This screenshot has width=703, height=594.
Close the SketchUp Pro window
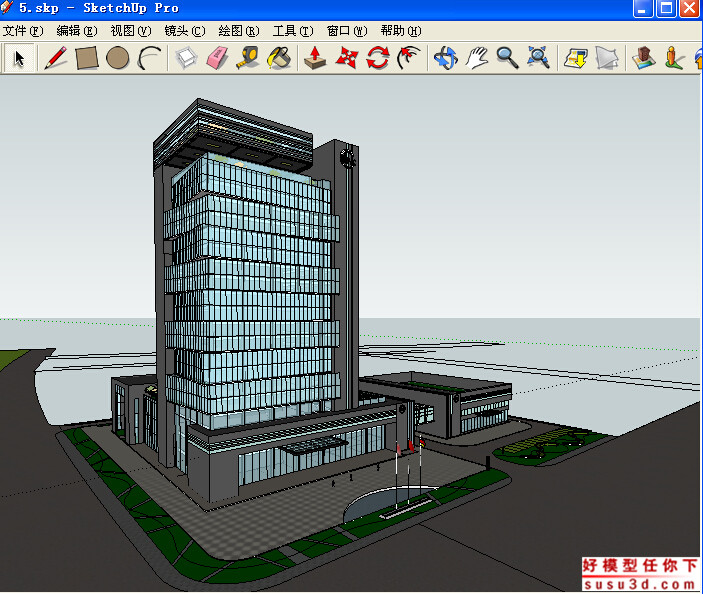[690, 9]
